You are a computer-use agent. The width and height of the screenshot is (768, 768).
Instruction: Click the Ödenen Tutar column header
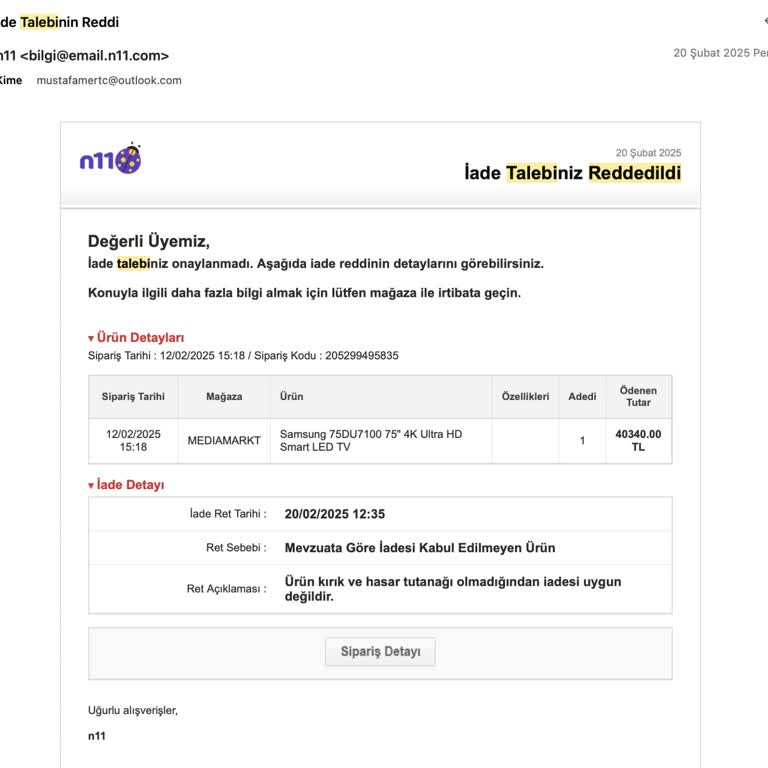point(638,397)
